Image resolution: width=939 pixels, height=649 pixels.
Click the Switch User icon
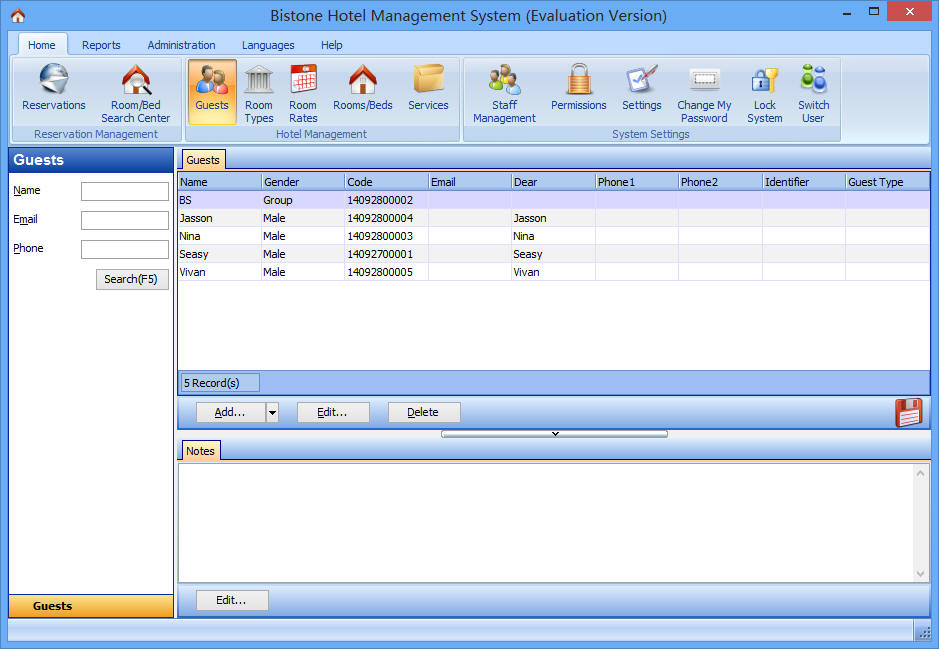coord(813,93)
